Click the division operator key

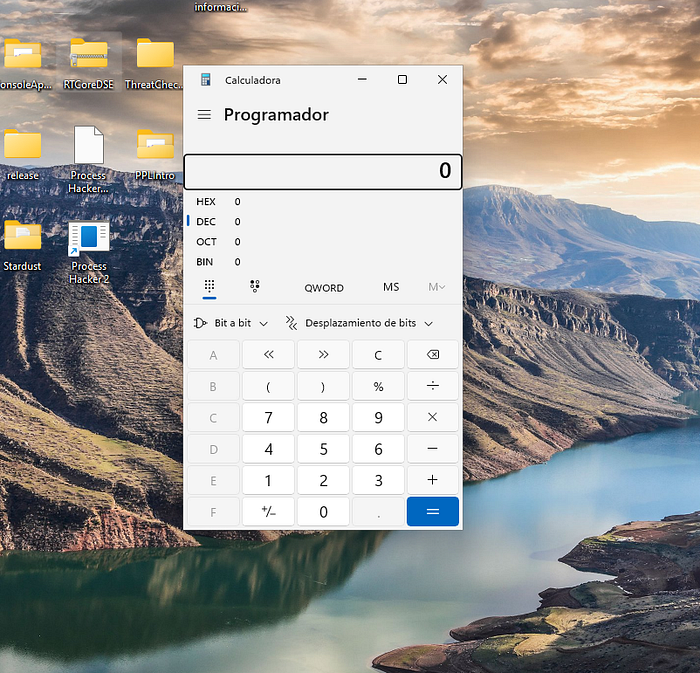click(433, 386)
